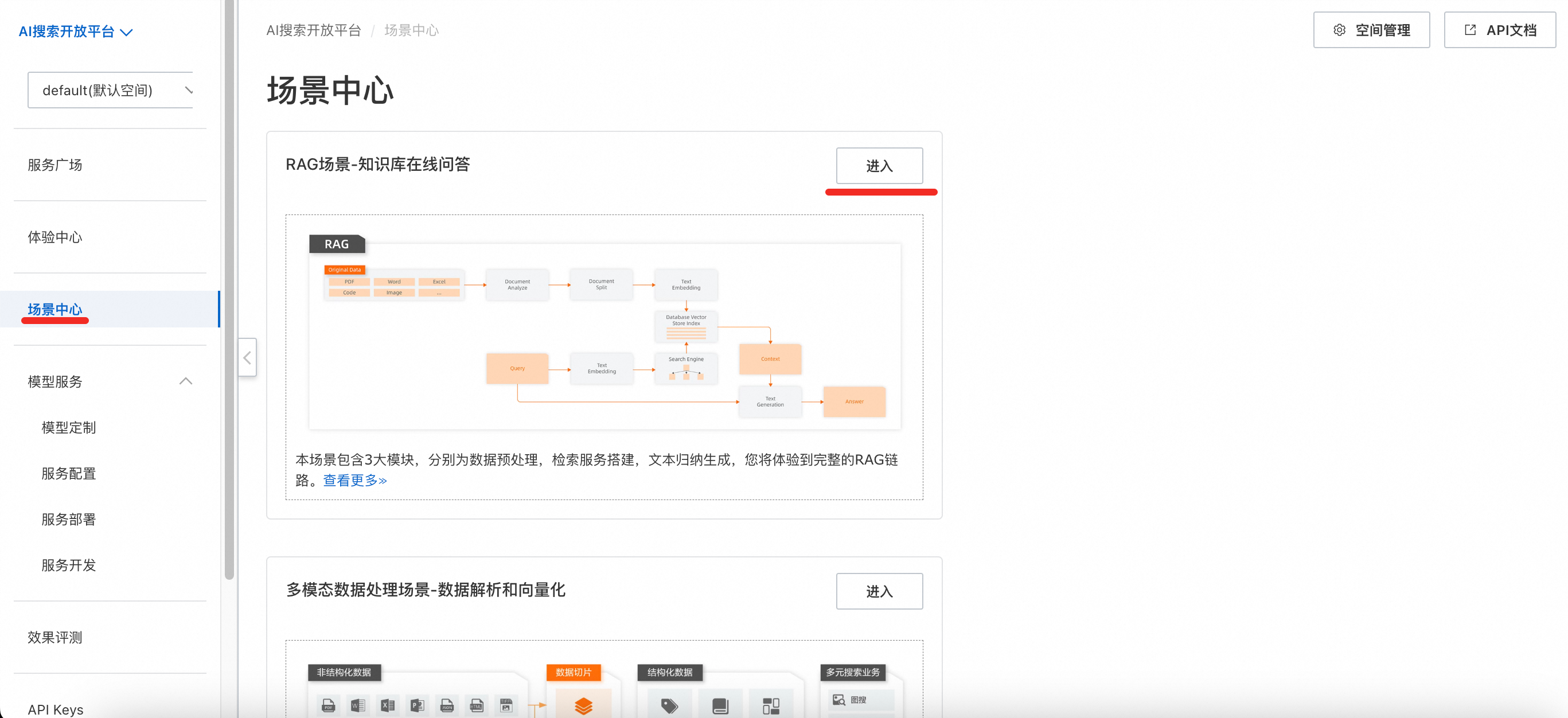Click the 多元搜索业务 label
The width and height of the screenshot is (1568, 718).
click(x=853, y=672)
